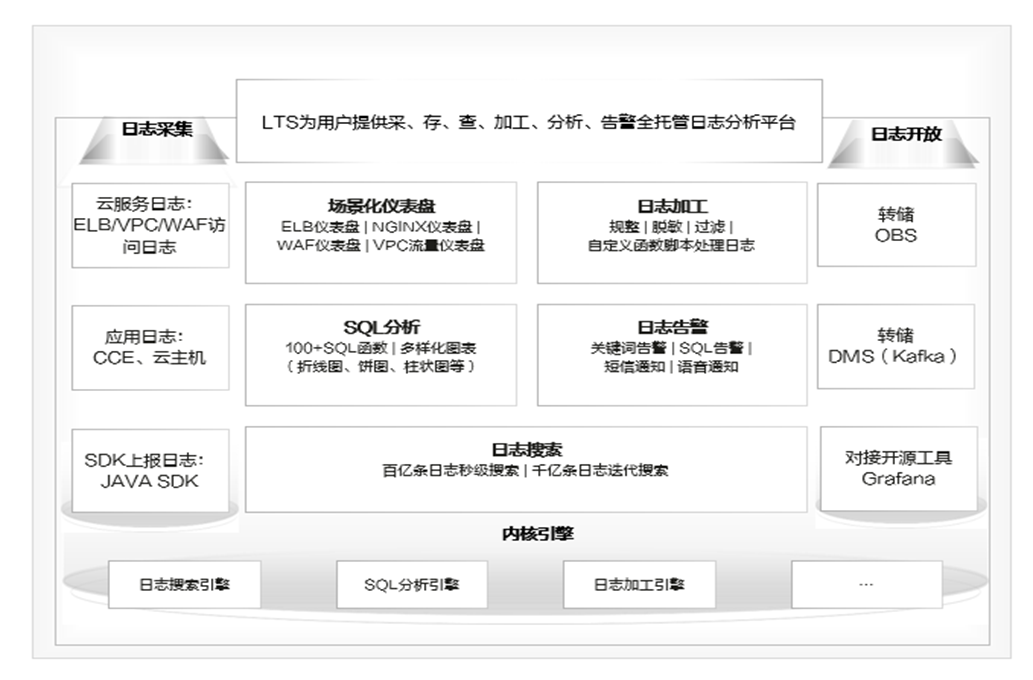The width and height of the screenshot is (1033, 680).
Task: Click the 日志搜索引擎 box
Action: [184, 584]
